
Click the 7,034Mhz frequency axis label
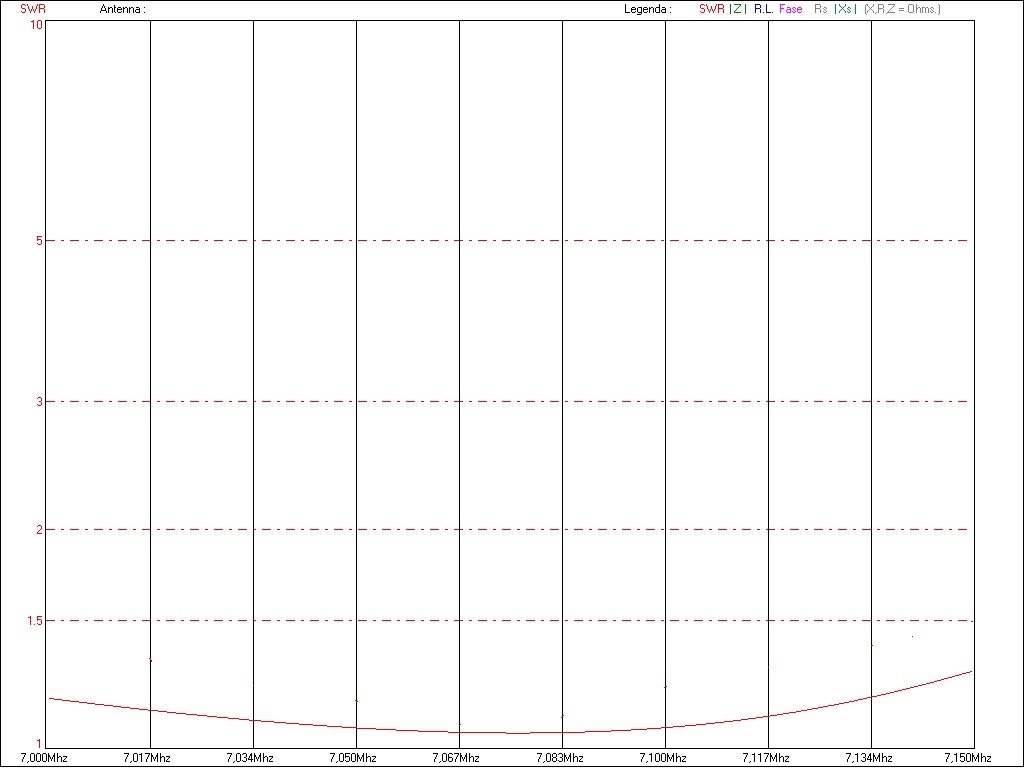point(250,757)
